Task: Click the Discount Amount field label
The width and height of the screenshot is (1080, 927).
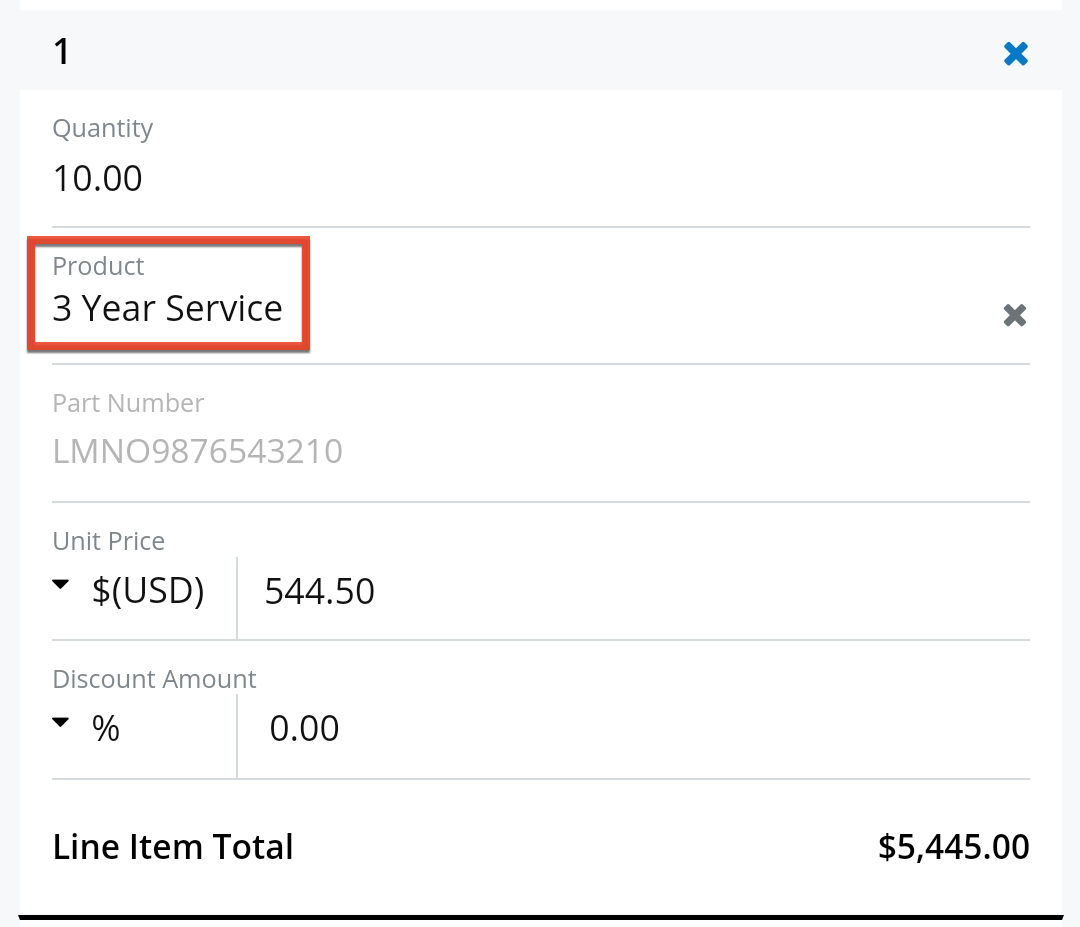Action: pyautogui.click(x=154, y=679)
